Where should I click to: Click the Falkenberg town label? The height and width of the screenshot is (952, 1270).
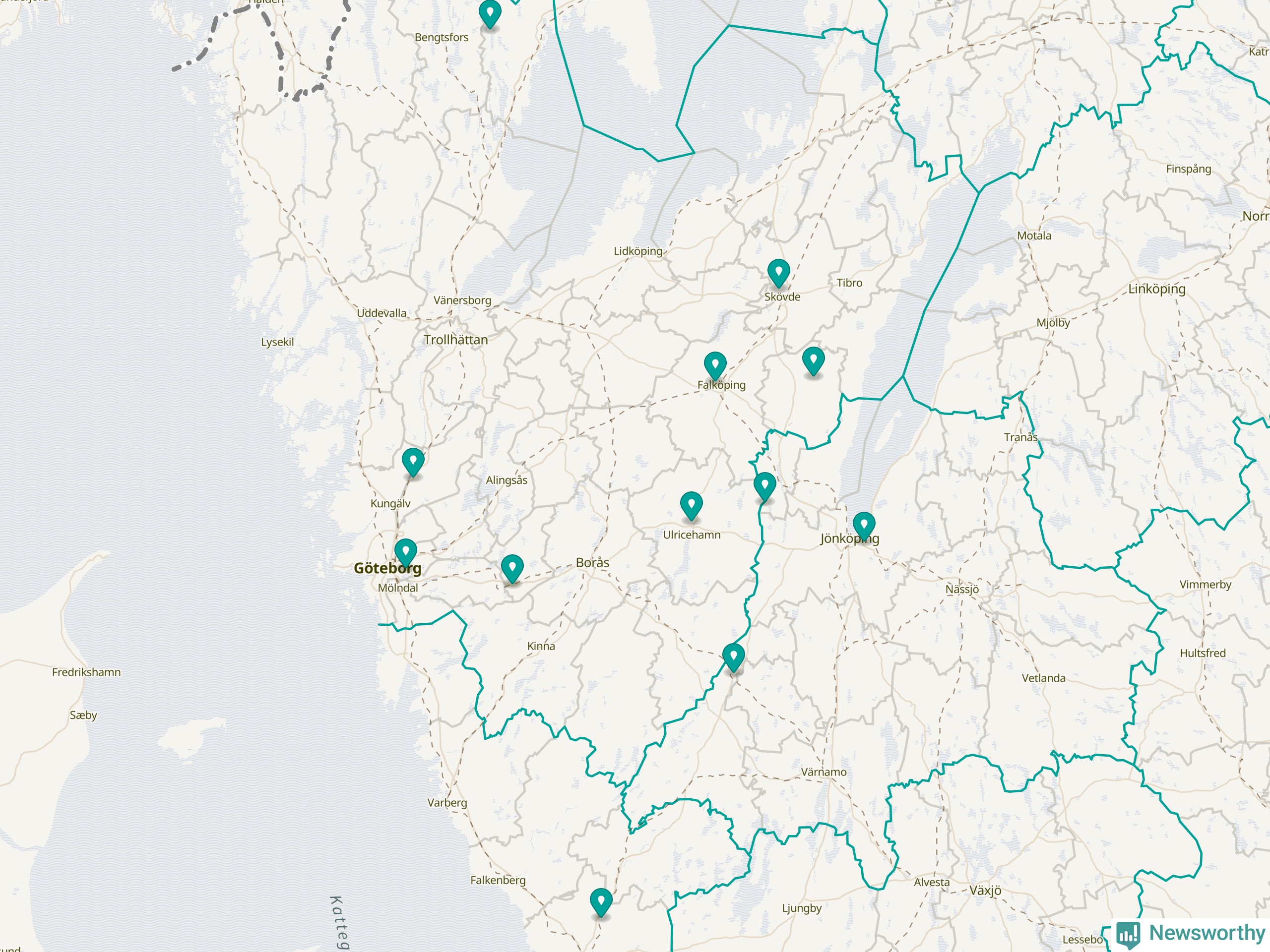point(498,880)
